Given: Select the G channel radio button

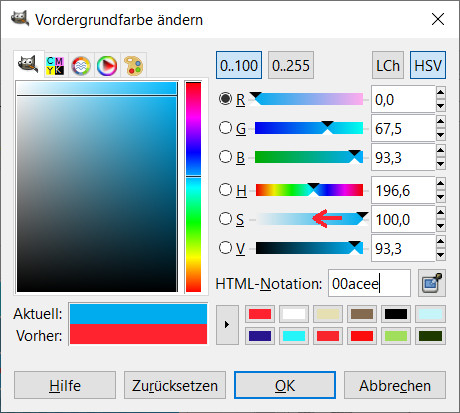Looking at the screenshot, I should [x=226, y=128].
